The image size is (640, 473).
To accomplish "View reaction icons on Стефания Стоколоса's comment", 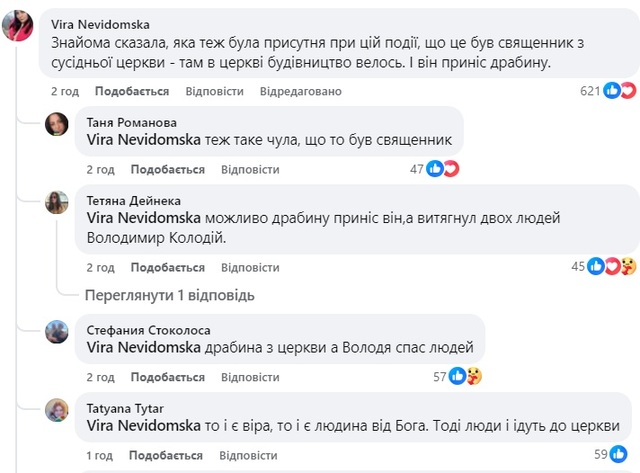I will (x=466, y=376).
